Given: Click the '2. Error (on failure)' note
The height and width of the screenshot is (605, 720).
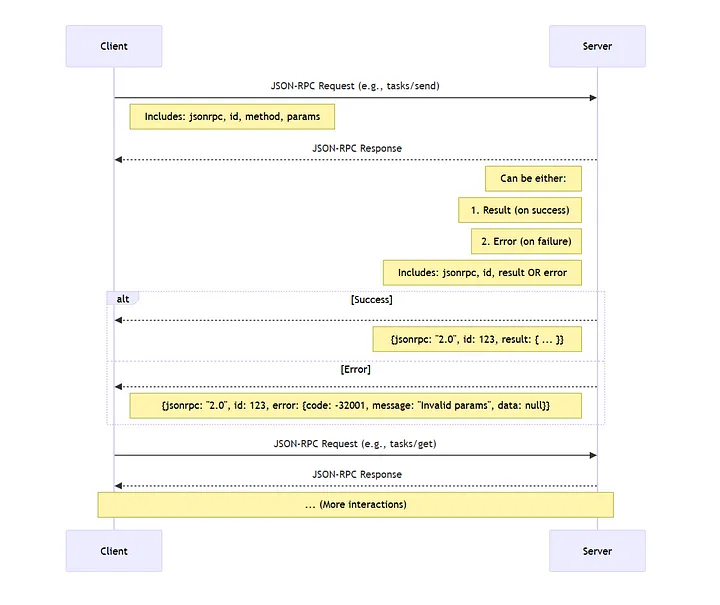Looking at the screenshot, I should [x=526, y=241].
